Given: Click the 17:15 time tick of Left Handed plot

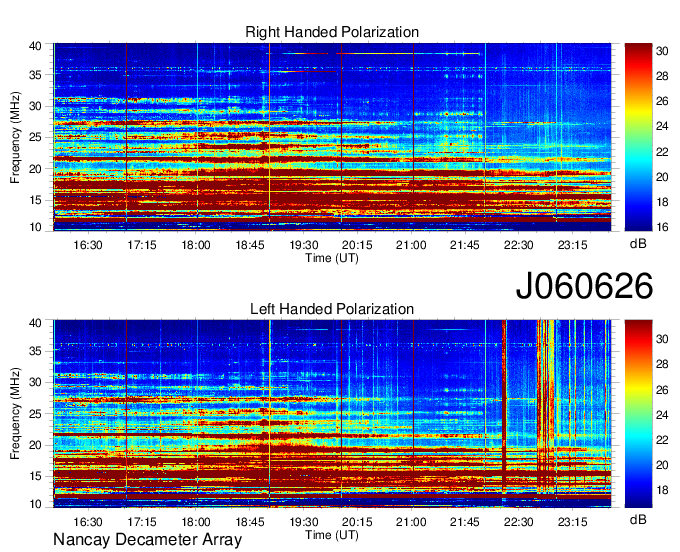Looking at the screenshot, I should pyautogui.click(x=142, y=522).
